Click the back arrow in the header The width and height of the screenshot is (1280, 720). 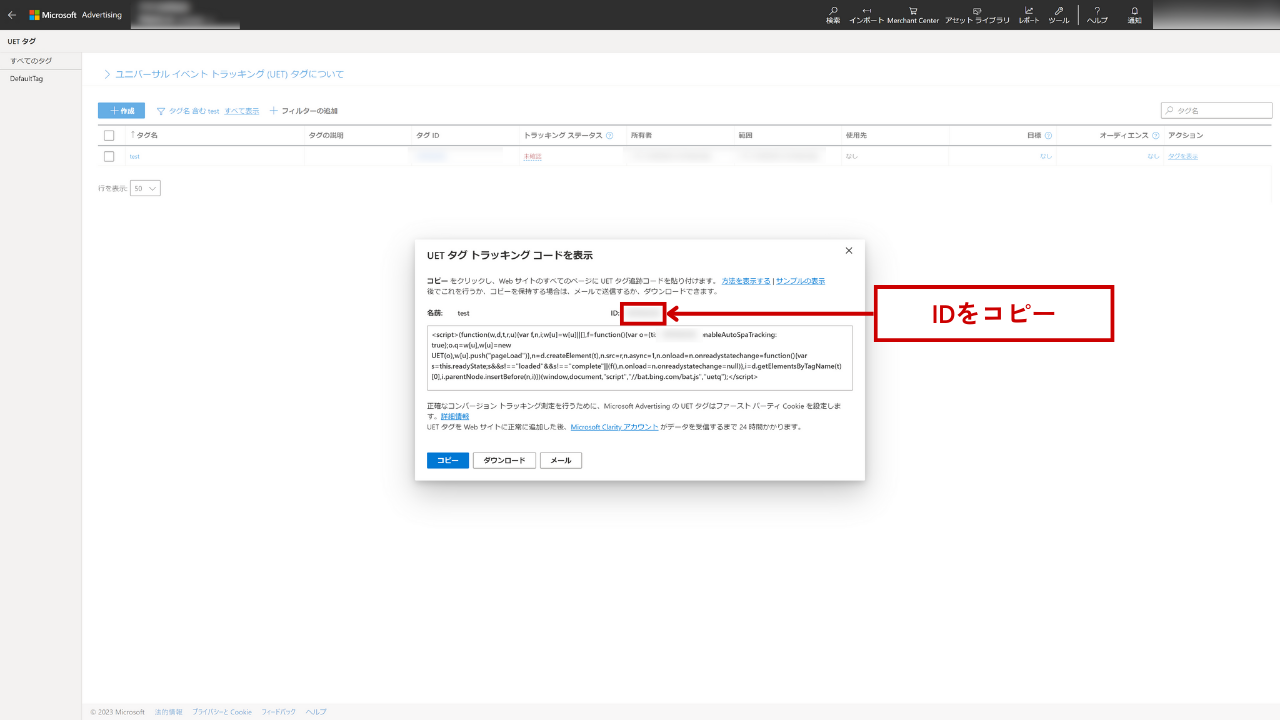(12, 15)
